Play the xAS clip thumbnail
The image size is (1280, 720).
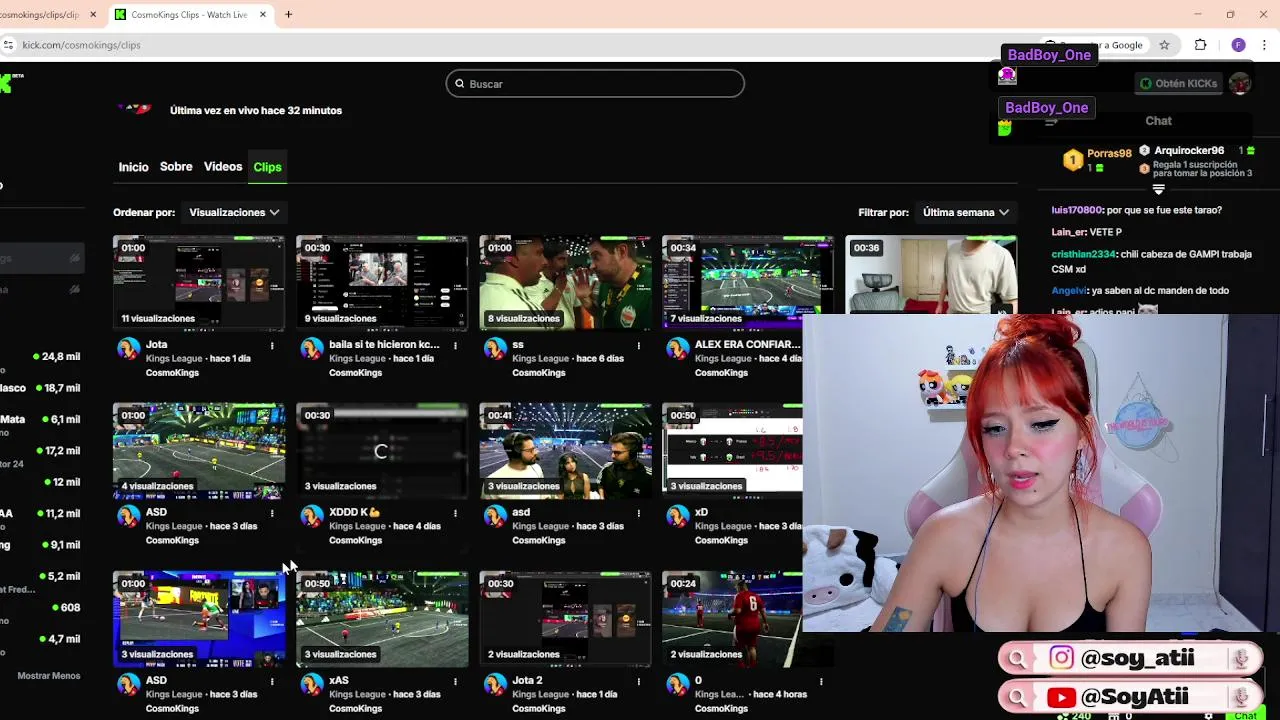coord(382,619)
